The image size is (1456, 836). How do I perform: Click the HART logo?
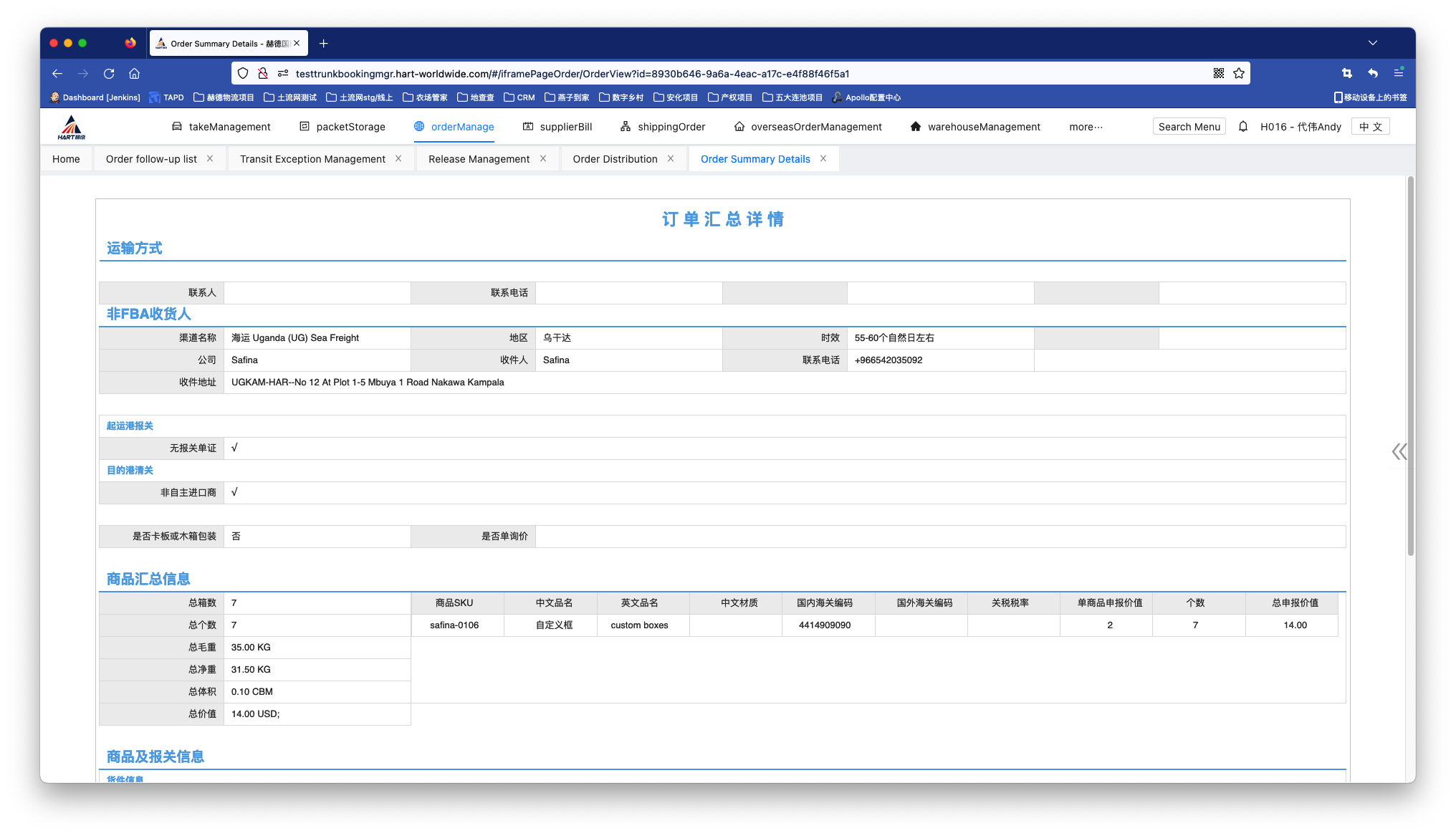71,127
